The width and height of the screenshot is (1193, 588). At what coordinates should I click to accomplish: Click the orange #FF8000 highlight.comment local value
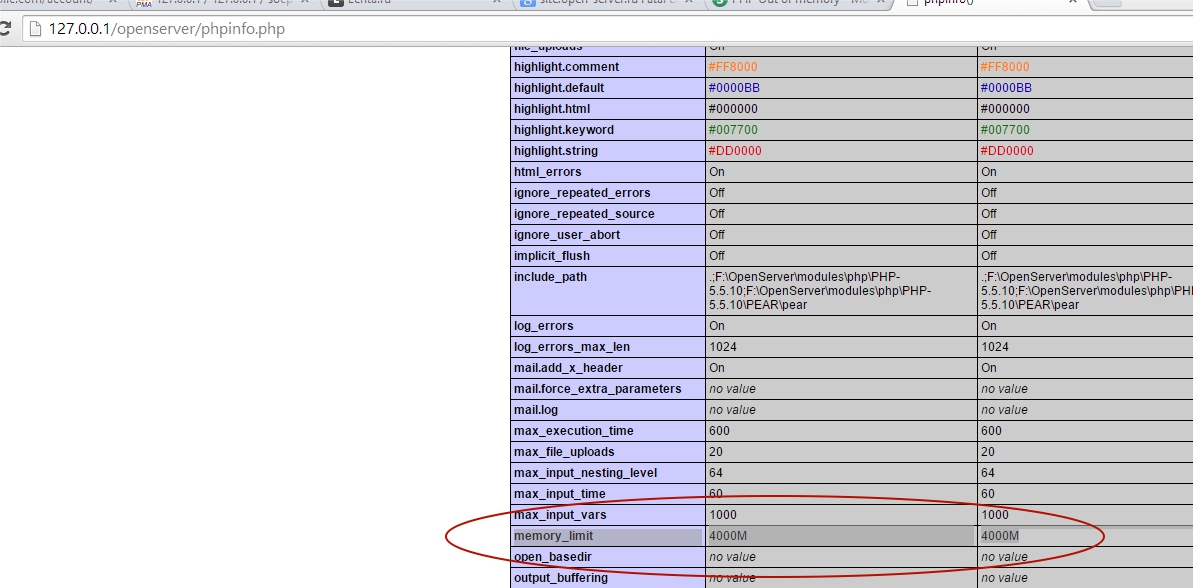[x=733, y=67]
